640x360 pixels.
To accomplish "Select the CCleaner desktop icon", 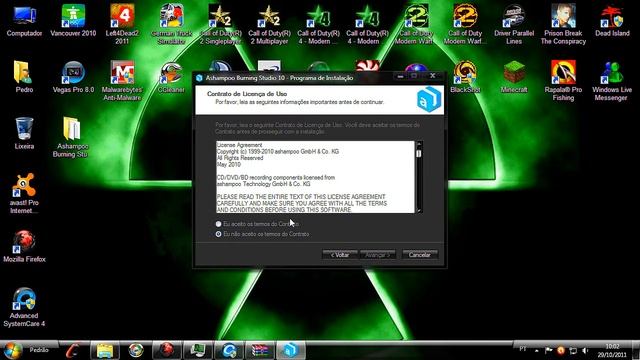I will point(171,77).
